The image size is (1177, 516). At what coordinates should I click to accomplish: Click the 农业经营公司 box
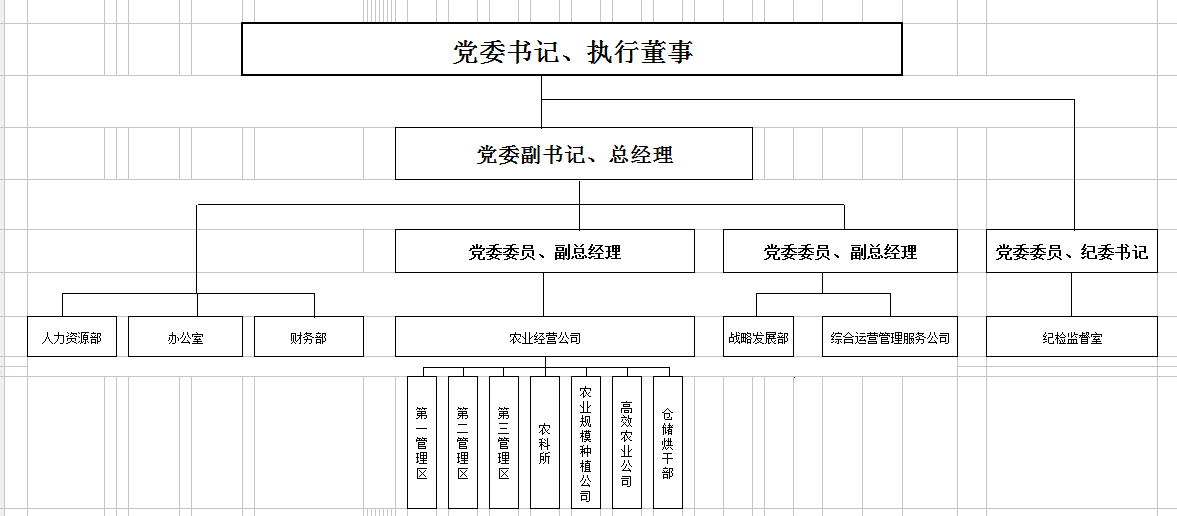pos(545,336)
